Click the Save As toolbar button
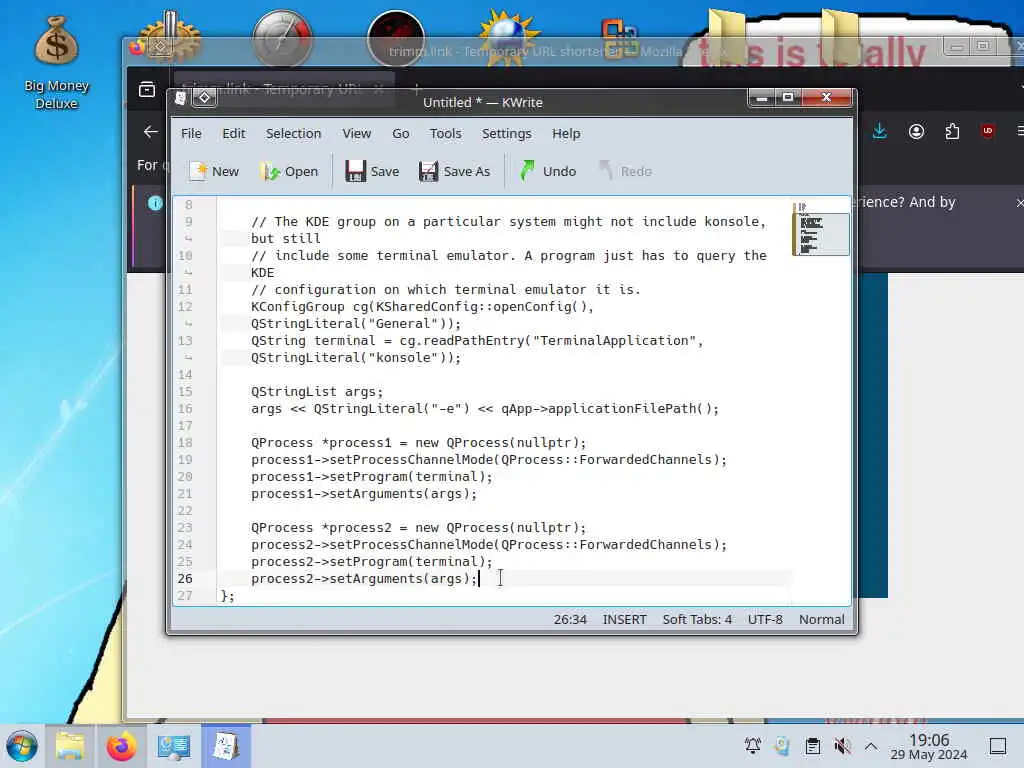 point(455,171)
